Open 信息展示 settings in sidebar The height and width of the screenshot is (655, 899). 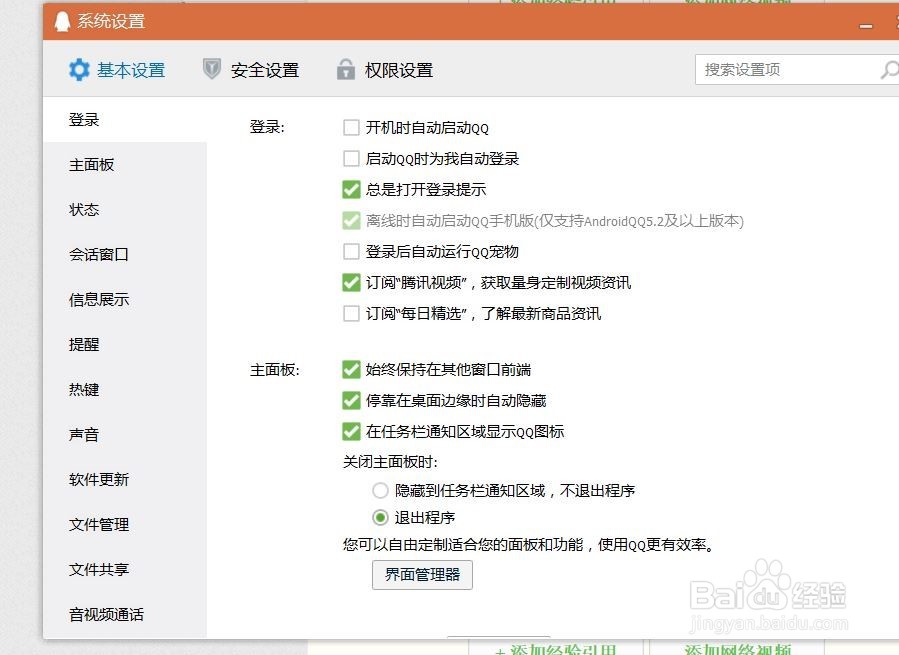pyautogui.click(x=125, y=300)
